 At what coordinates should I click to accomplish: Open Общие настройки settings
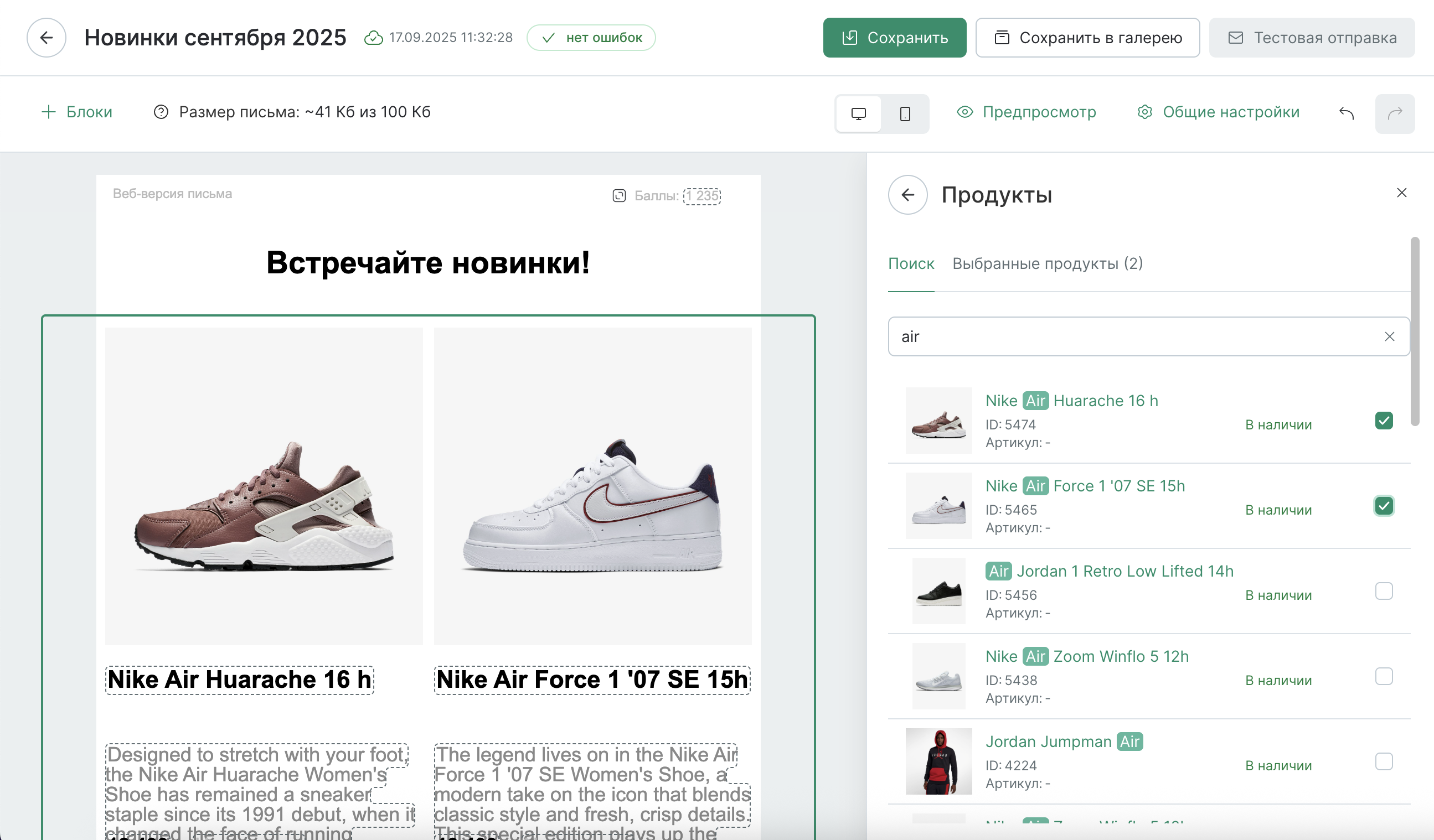[1218, 112]
